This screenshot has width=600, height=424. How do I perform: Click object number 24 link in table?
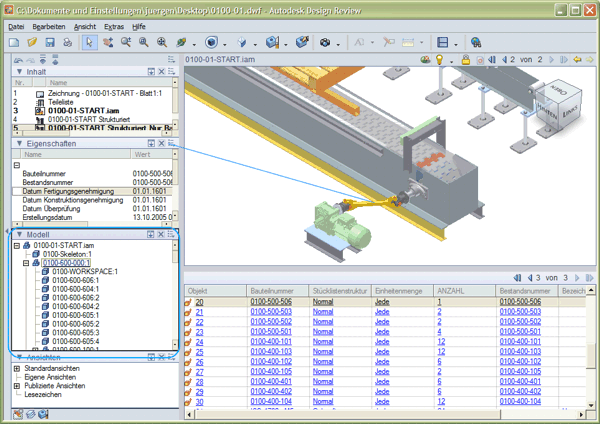[x=199, y=342]
